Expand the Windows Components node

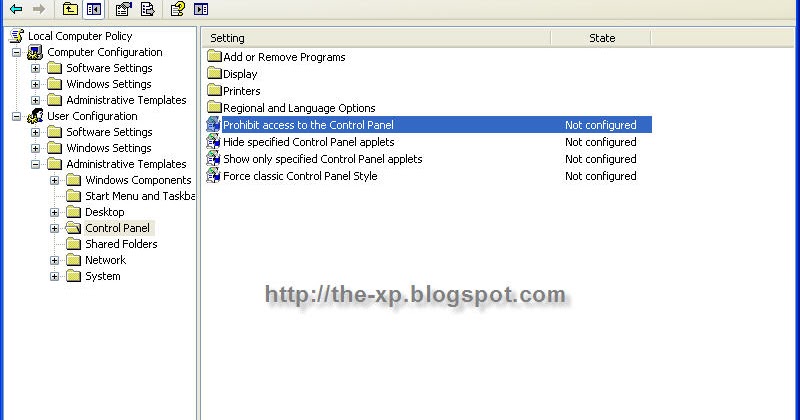click(x=55, y=180)
